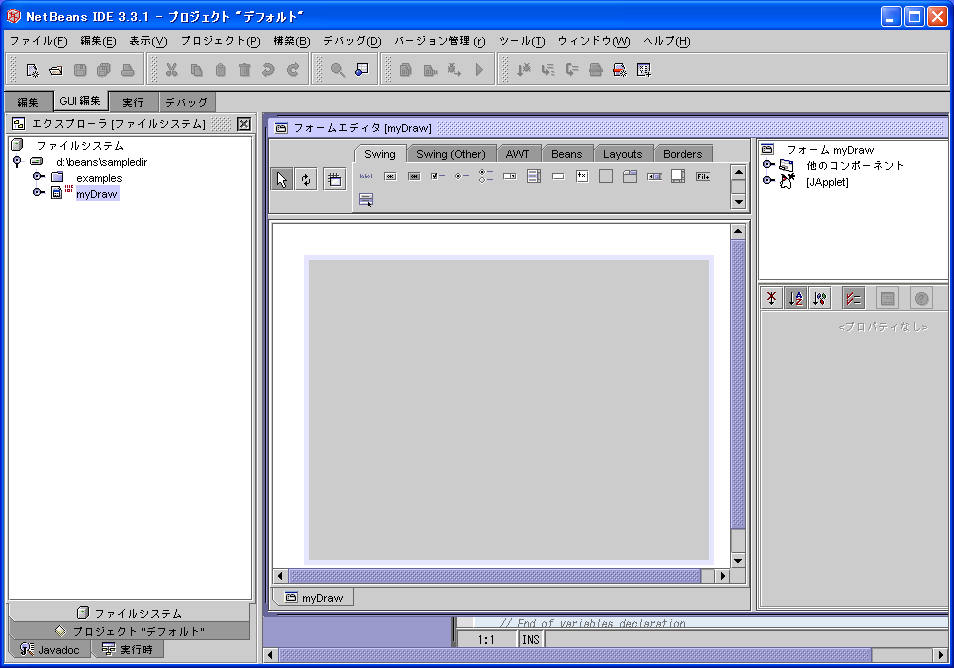Image resolution: width=954 pixels, height=668 pixels.
Task: Open the 構築(B) menu
Action: [291, 41]
